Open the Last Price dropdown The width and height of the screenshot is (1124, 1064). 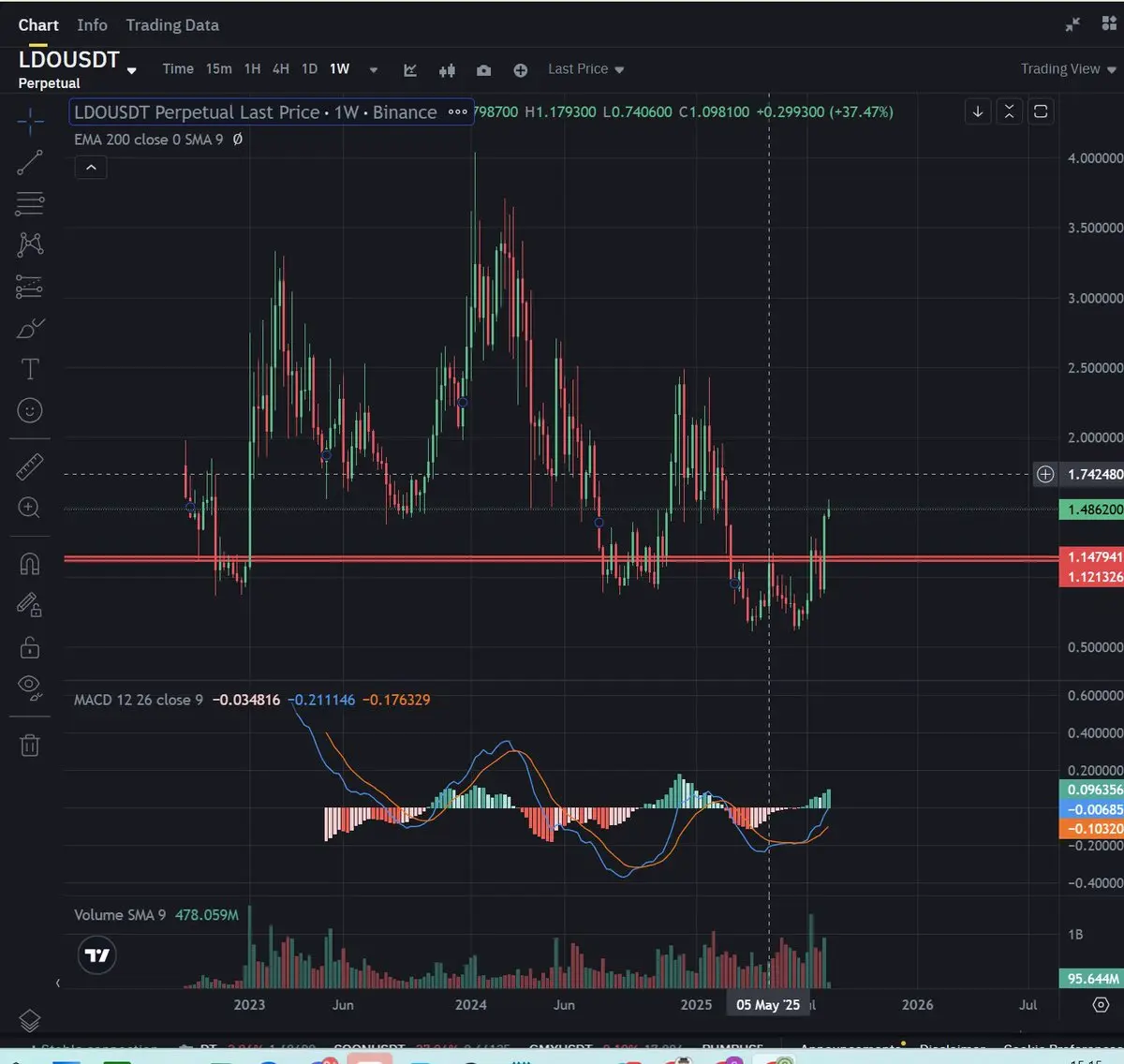(x=585, y=69)
